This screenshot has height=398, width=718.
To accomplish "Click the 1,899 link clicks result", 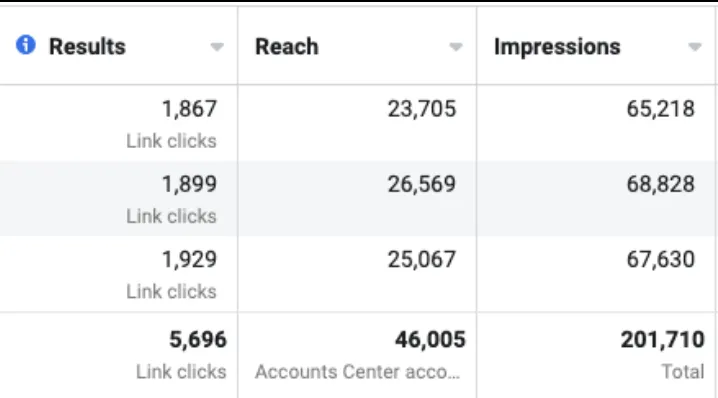I will coord(189,184).
